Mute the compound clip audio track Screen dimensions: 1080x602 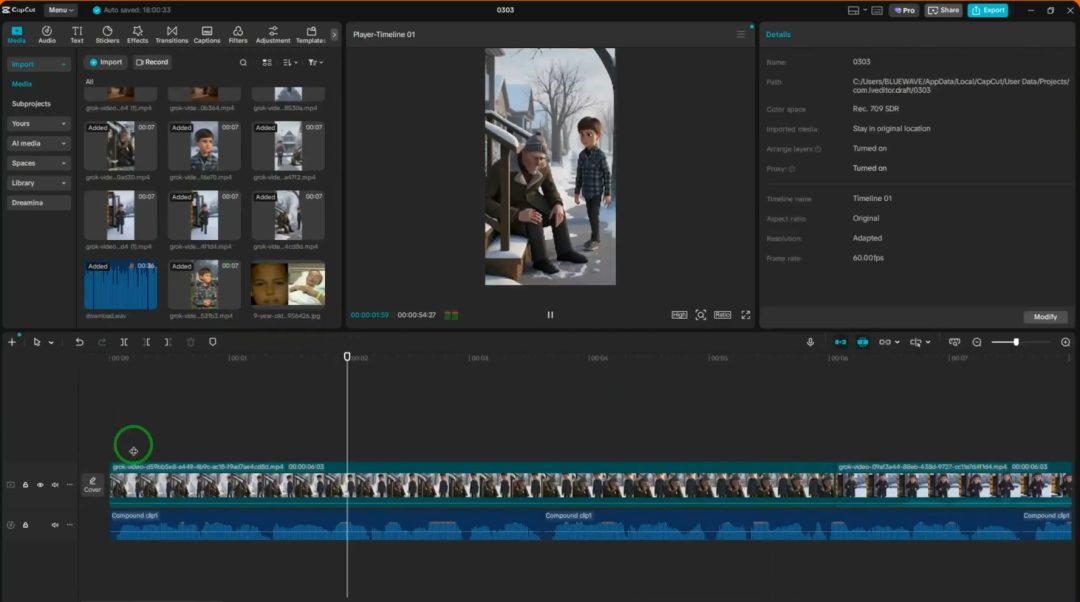pyautogui.click(x=55, y=525)
